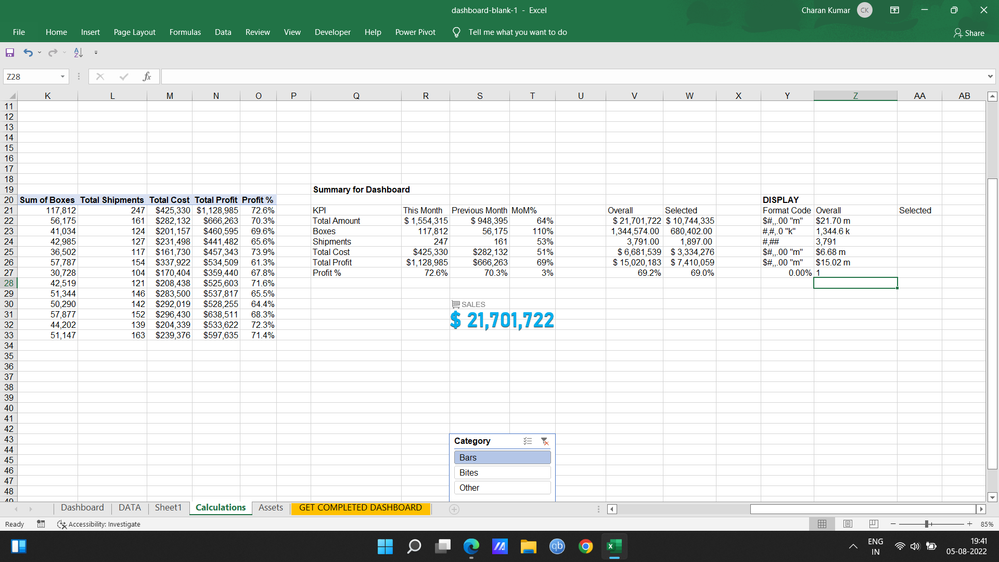The height and width of the screenshot is (562, 999).
Task: Open the Name Box dropdown arrow
Action: [x=62, y=76]
